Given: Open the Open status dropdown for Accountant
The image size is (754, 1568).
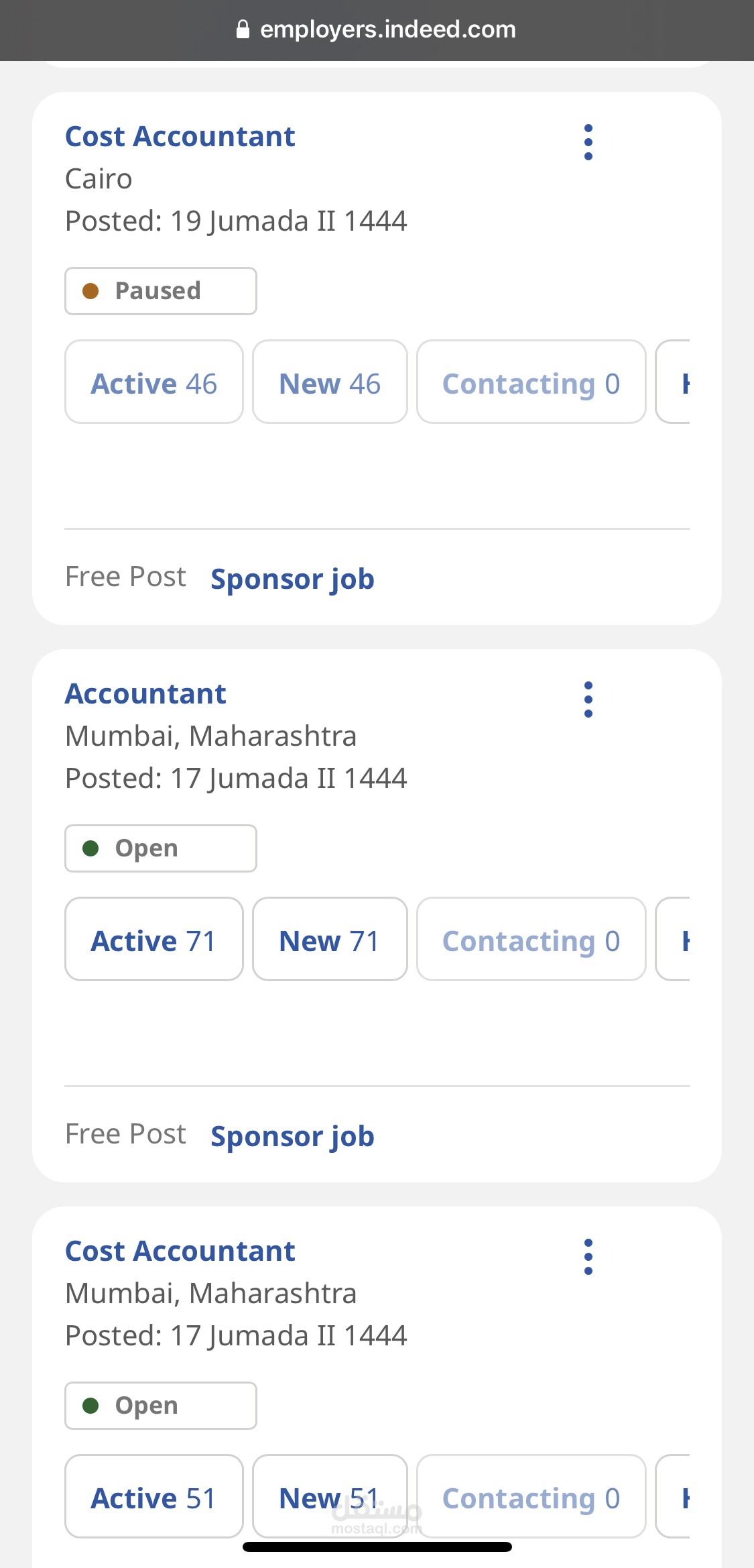Looking at the screenshot, I should point(161,848).
